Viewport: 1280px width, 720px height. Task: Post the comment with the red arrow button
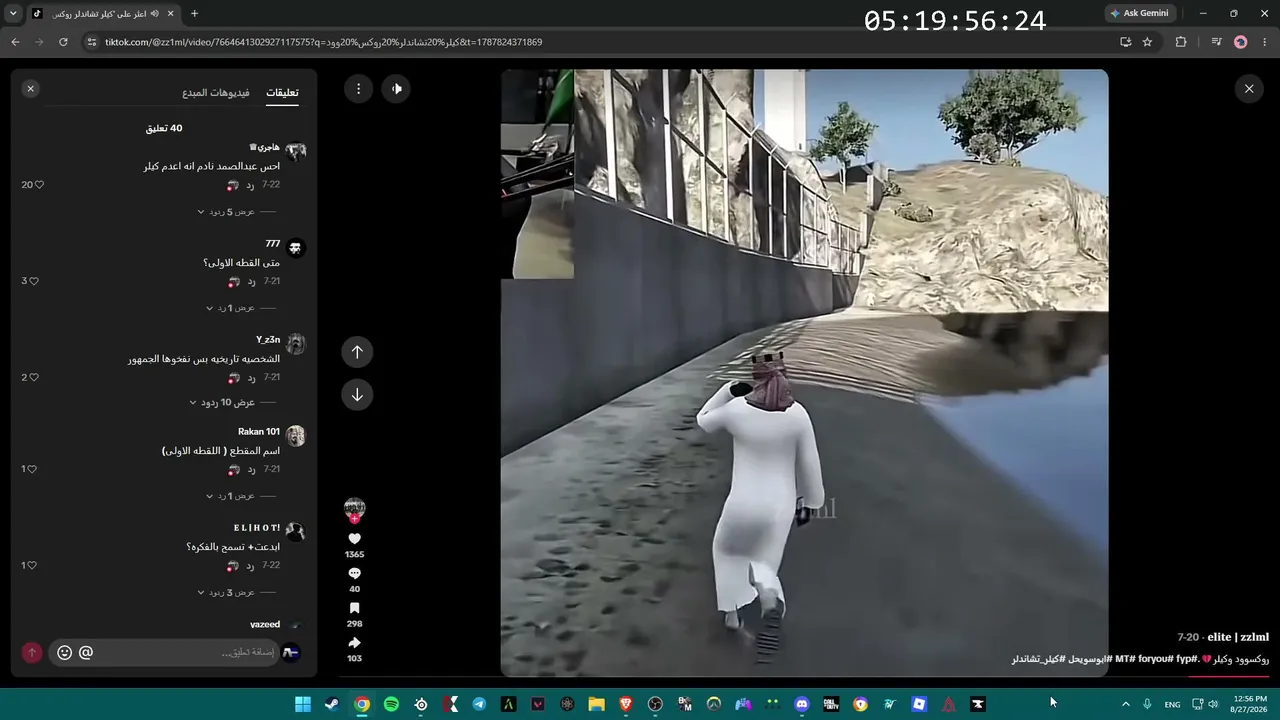(x=32, y=652)
